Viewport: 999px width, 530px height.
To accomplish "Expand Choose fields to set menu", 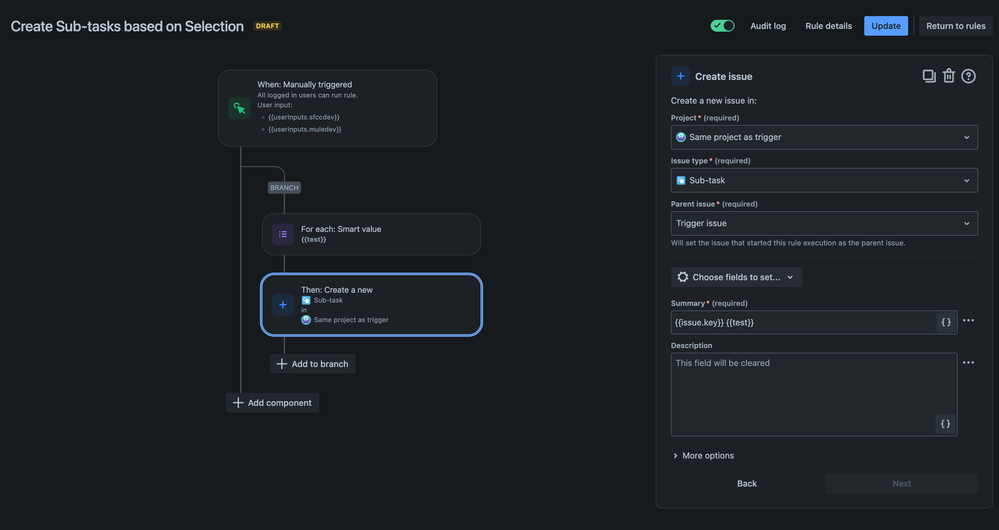I will click(x=736, y=277).
